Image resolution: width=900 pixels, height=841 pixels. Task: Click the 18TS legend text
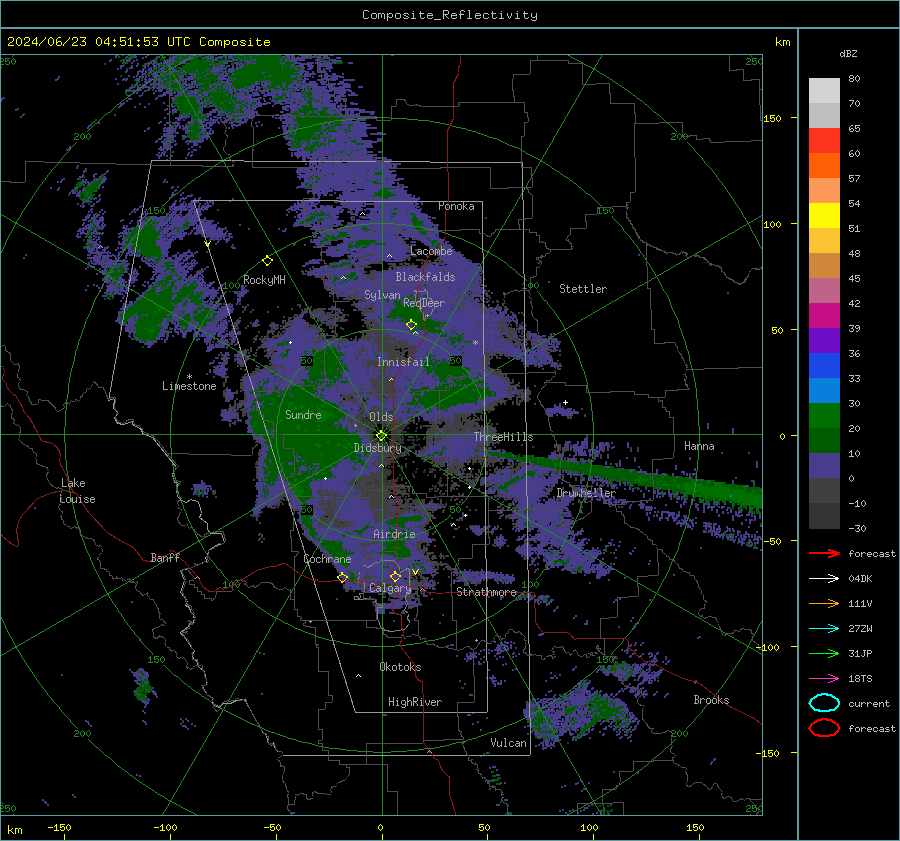[x=860, y=679]
